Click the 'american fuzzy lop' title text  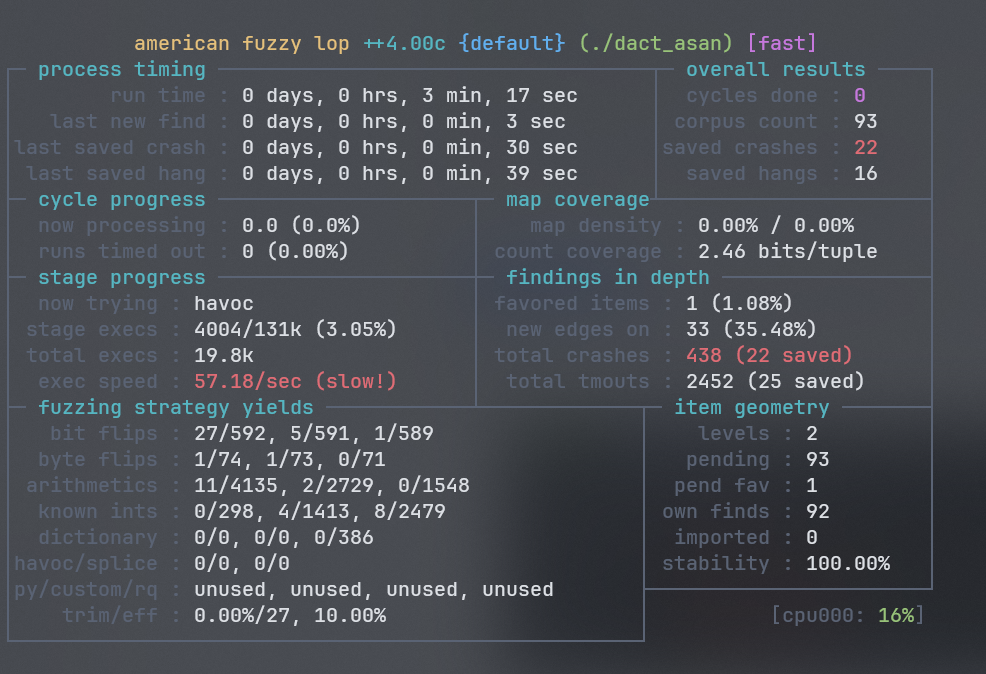pyautogui.click(x=241, y=43)
